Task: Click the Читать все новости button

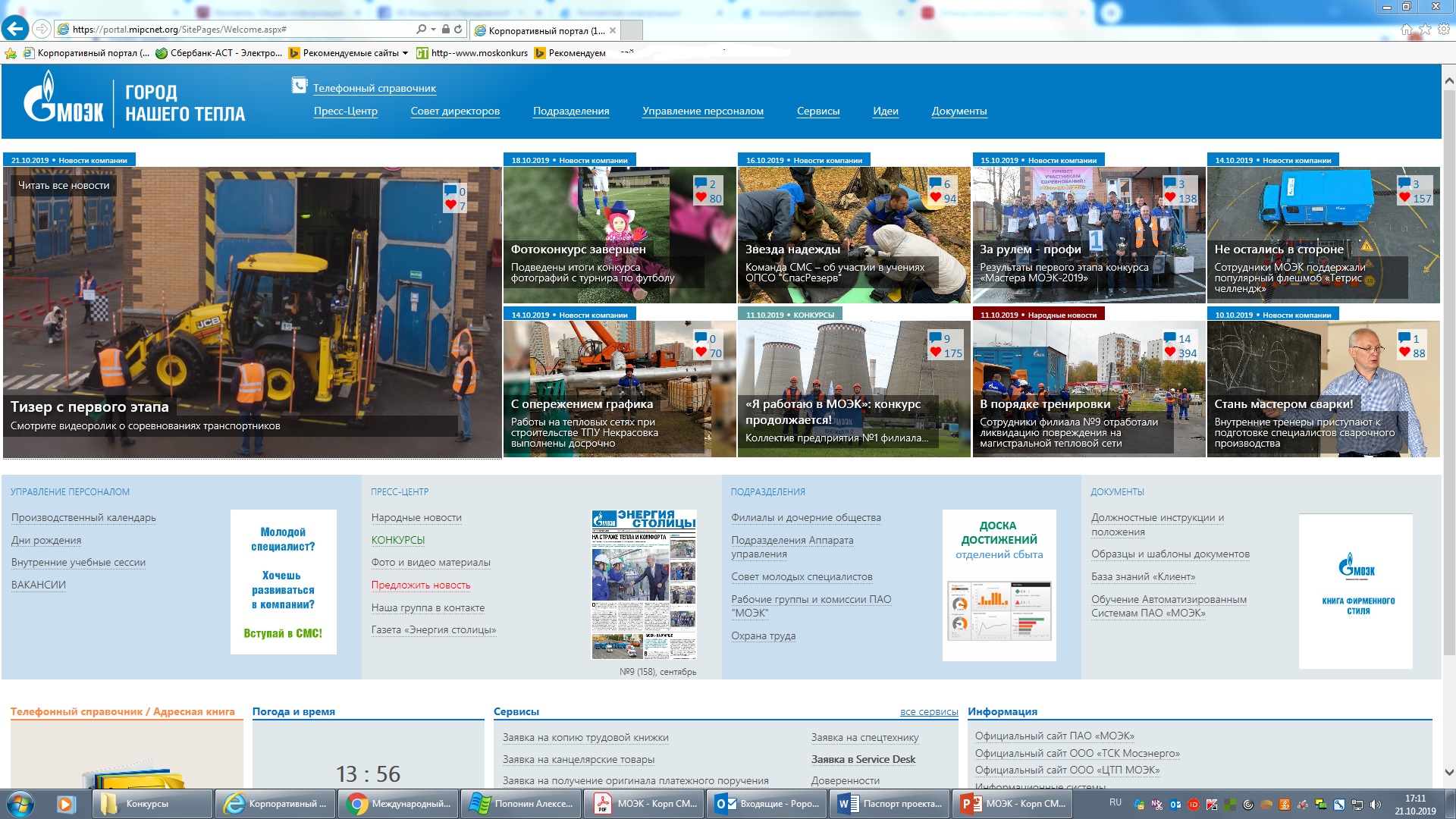Action: click(x=64, y=185)
